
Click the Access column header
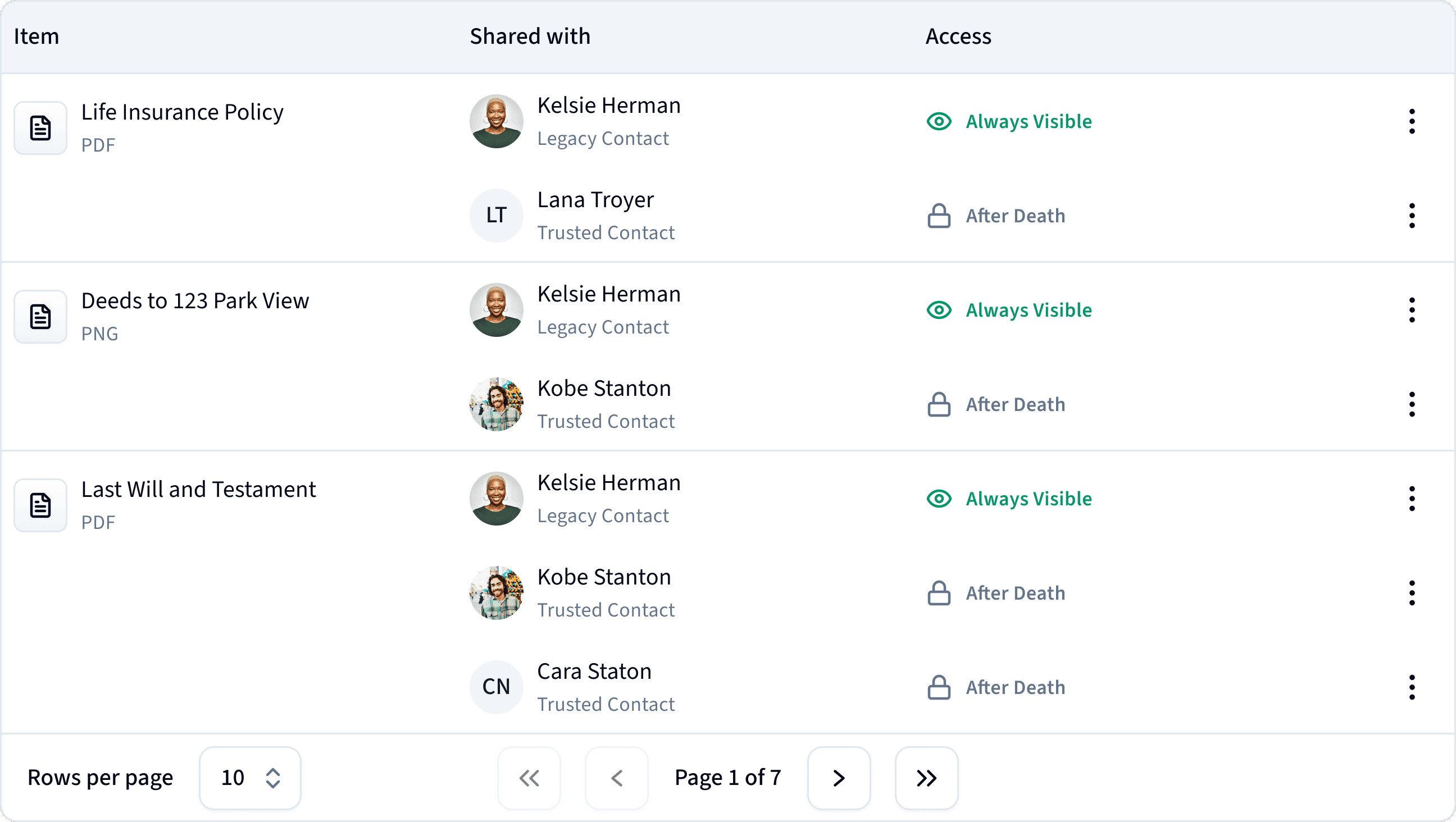958,36
